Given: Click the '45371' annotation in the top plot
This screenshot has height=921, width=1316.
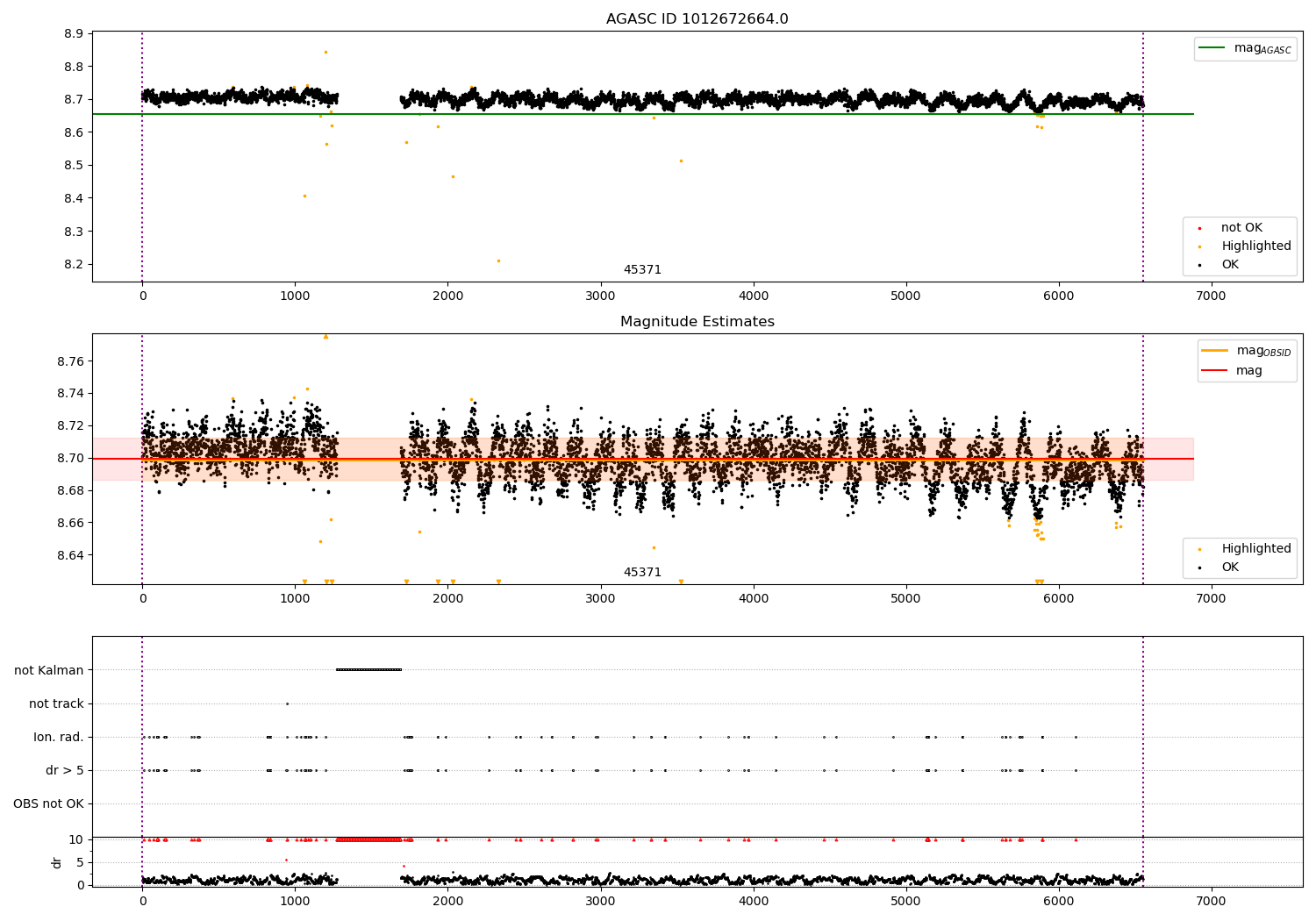Looking at the screenshot, I should (x=642, y=270).
